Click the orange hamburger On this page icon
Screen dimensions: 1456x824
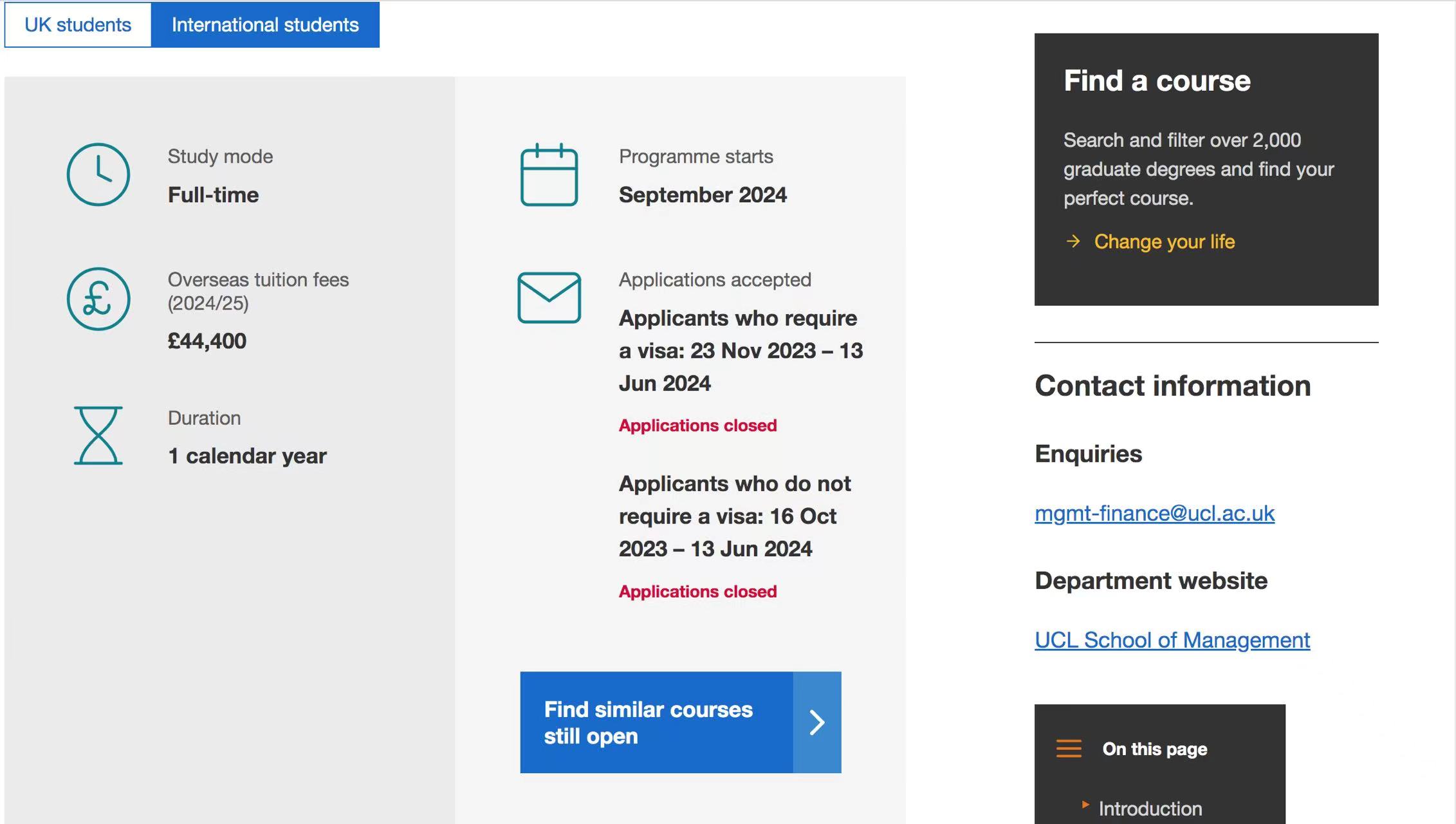[x=1069, y=749]
